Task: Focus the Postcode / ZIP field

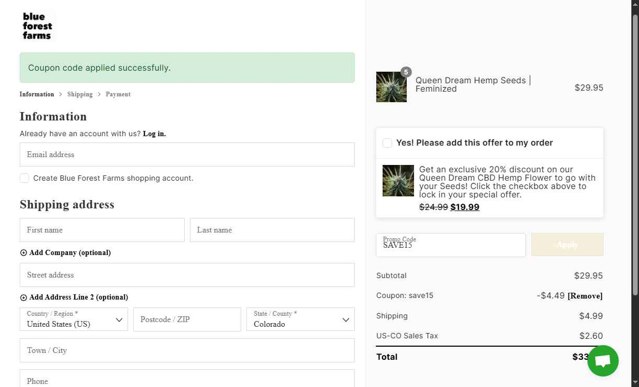Action: click(x=187, y=319)
